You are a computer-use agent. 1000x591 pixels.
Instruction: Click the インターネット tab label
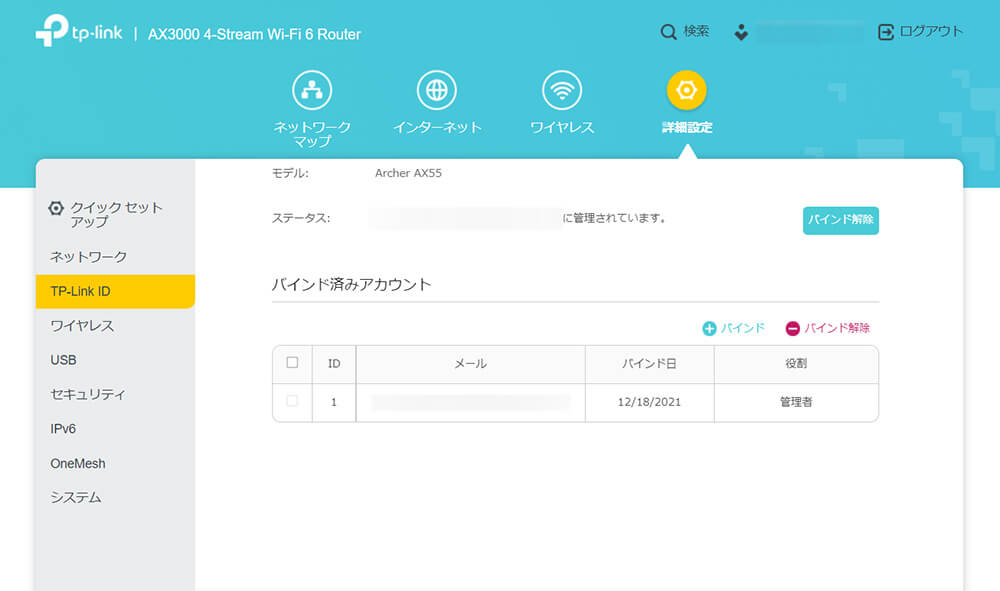pyautogui.click(x=437, y=128)
